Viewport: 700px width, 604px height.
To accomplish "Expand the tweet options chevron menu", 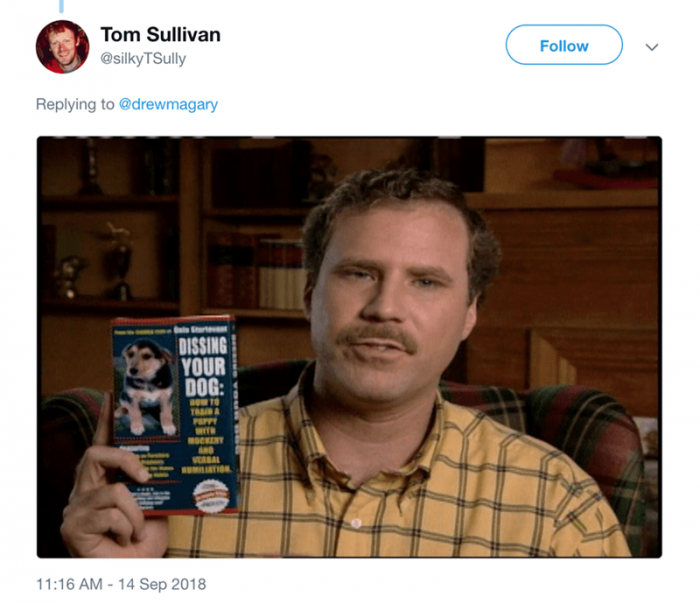I will 652,47.
